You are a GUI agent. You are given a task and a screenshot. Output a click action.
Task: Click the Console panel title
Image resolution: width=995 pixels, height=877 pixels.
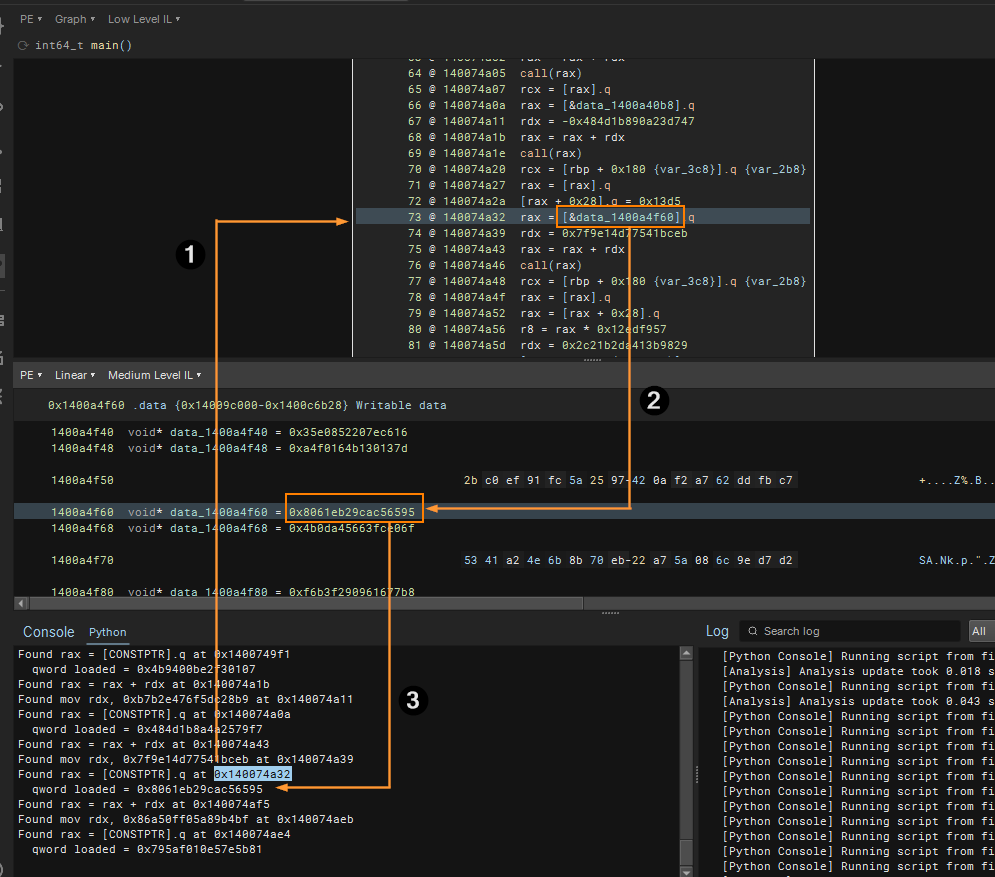coord(48,632)
